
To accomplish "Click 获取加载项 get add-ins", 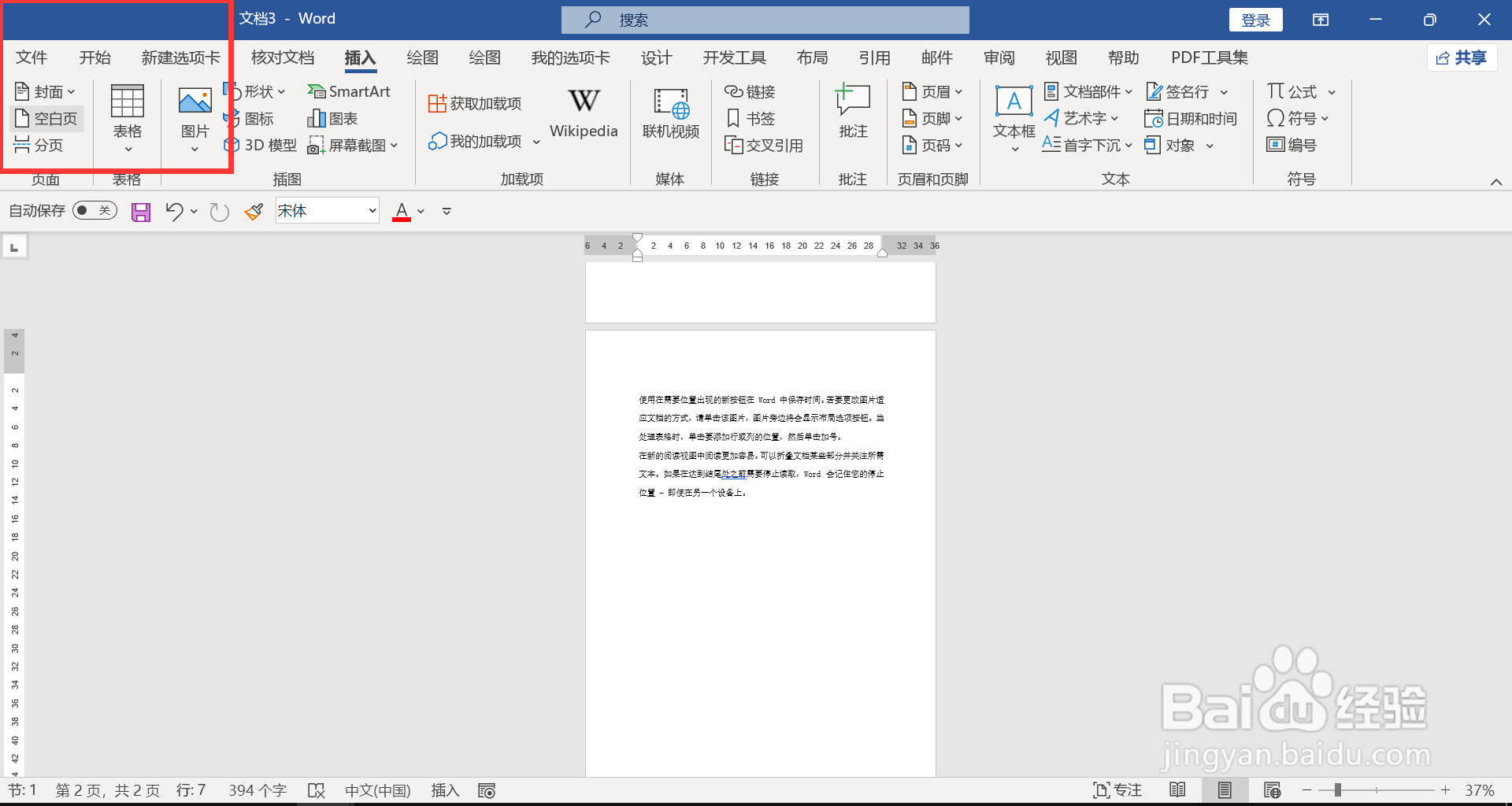I will click(x=475, y=104).
